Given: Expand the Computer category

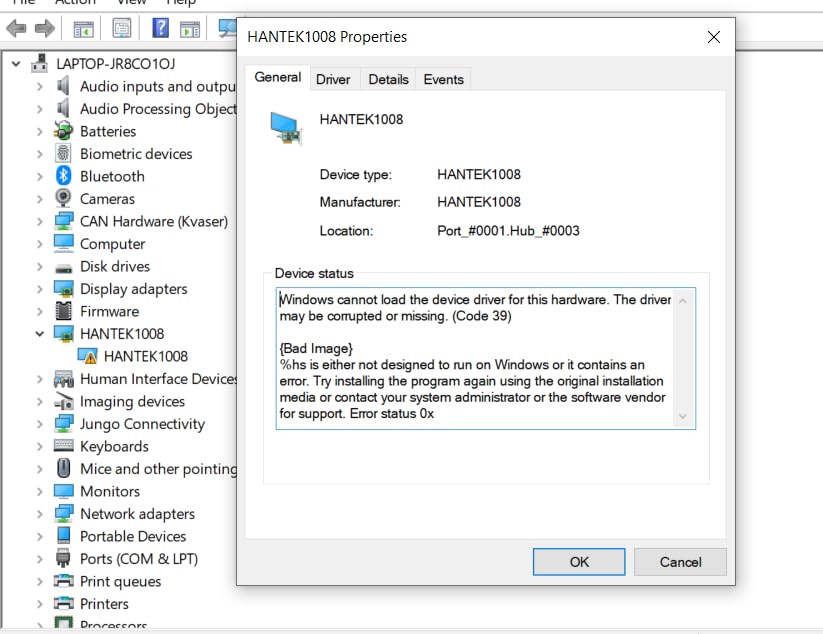Looking at the screenshot, I should 40,244.
